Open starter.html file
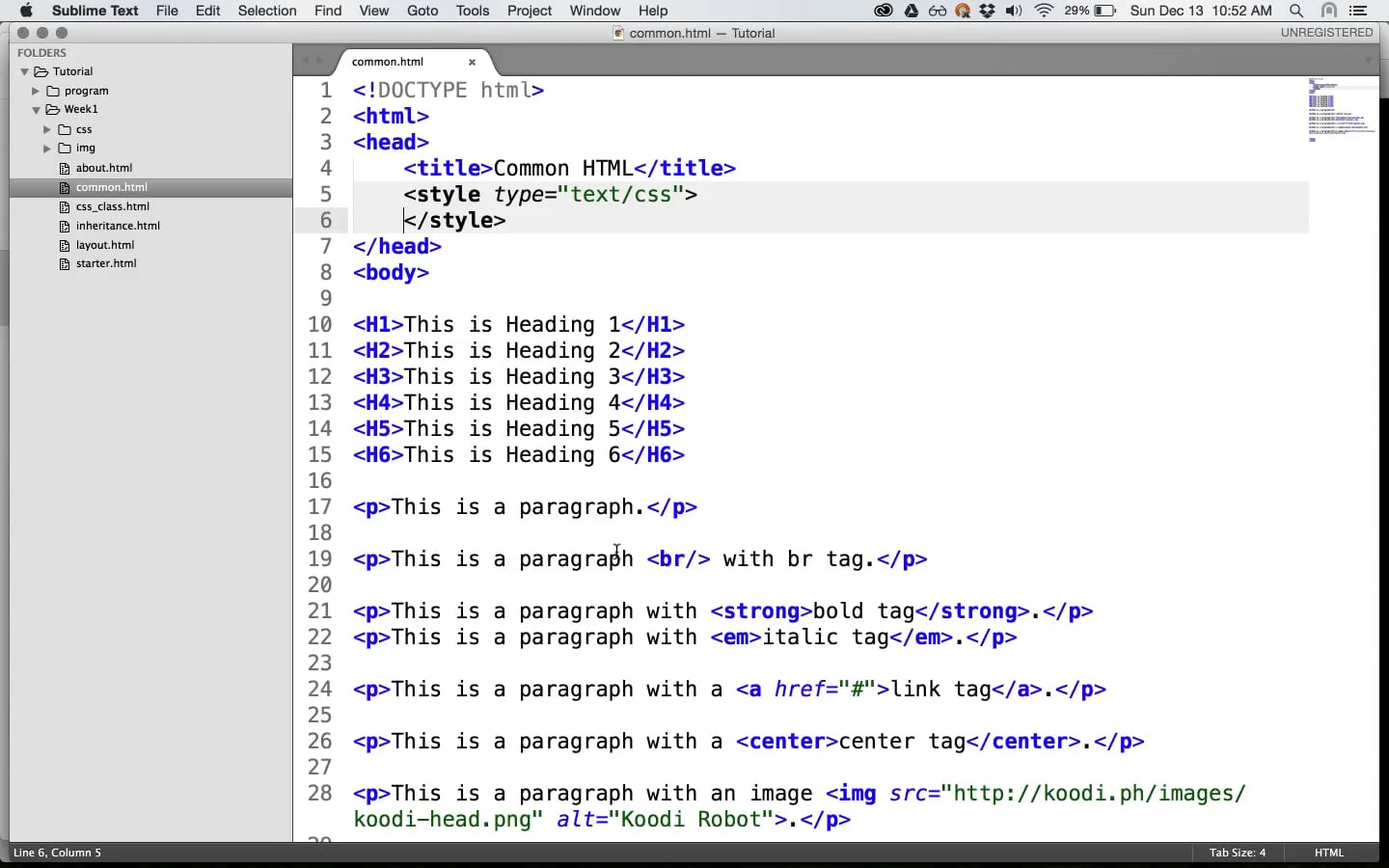 coord(106,263)
